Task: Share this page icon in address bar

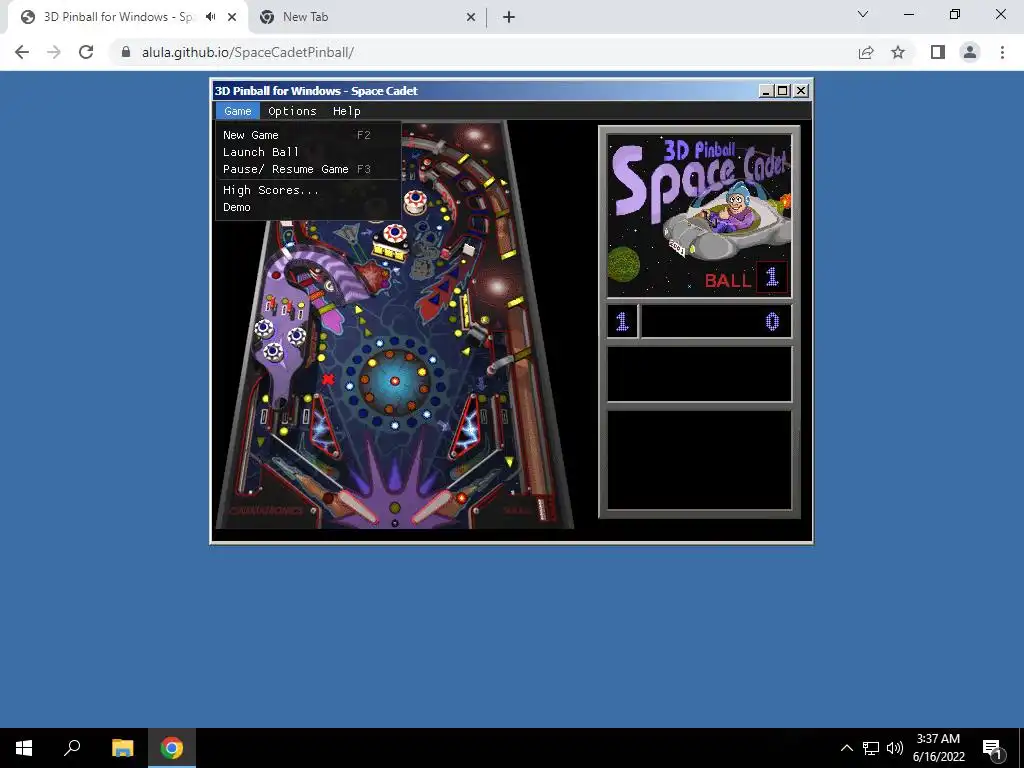Action: point(866,52)
